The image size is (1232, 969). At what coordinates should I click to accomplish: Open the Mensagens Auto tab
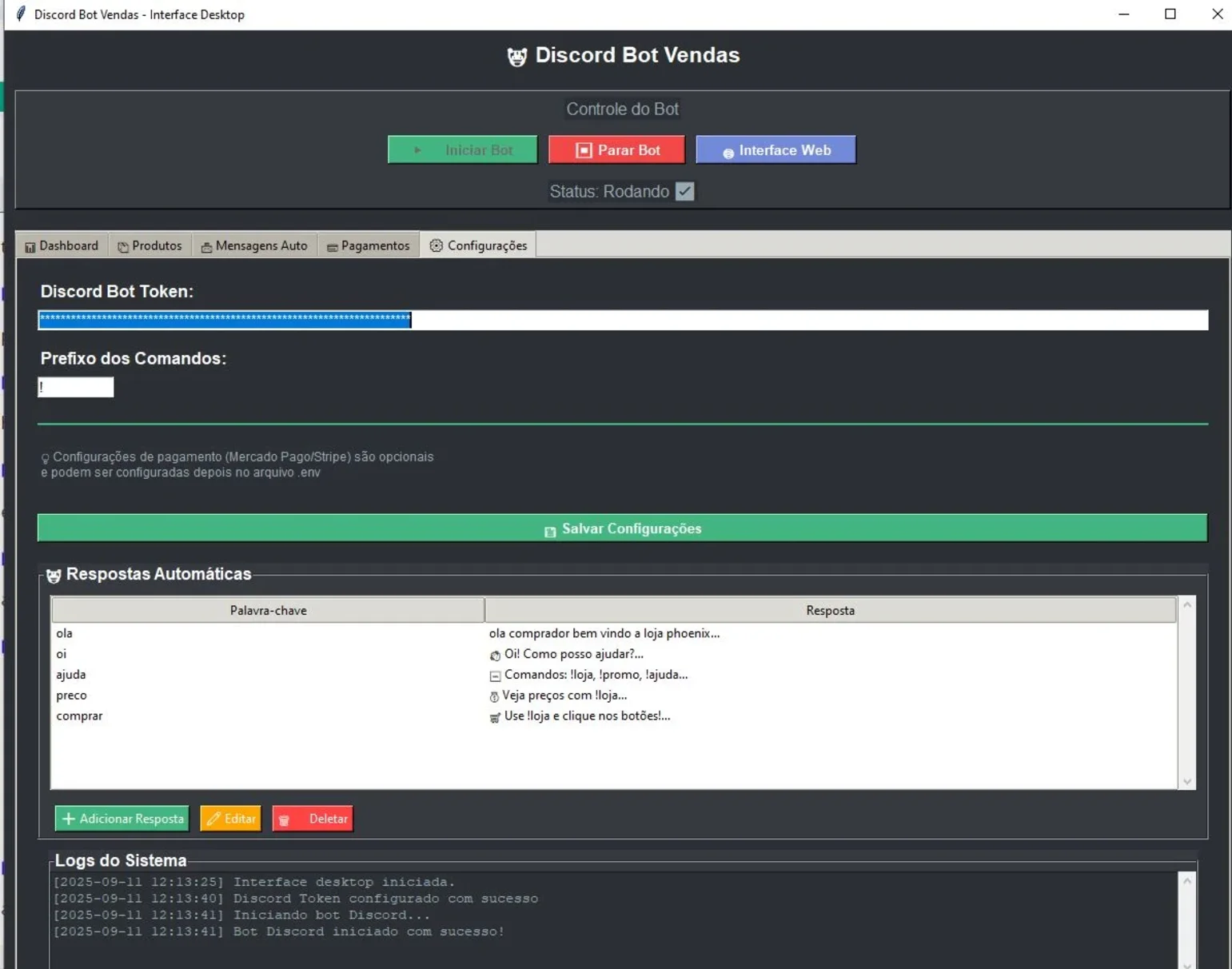[254, 245]
